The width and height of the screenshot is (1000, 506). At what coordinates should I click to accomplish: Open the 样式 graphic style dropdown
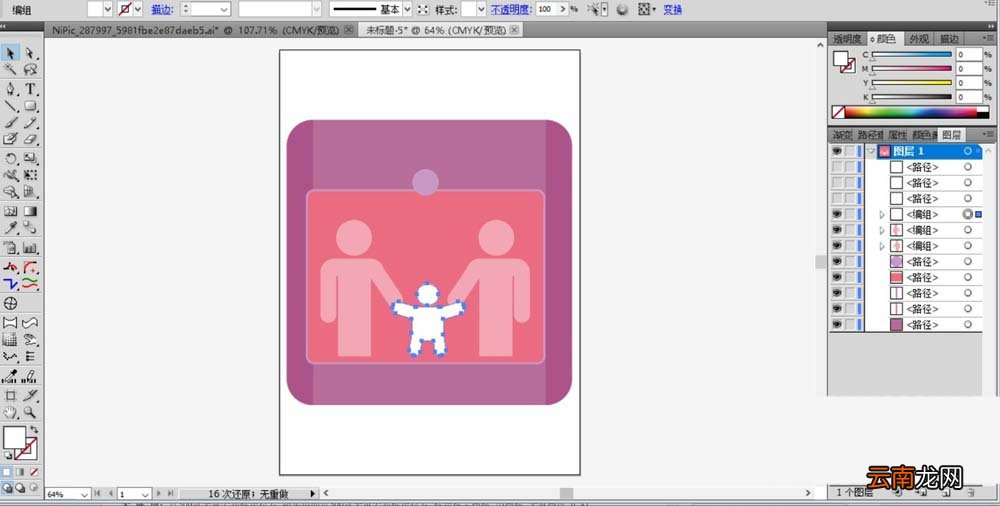coord(482,10)
